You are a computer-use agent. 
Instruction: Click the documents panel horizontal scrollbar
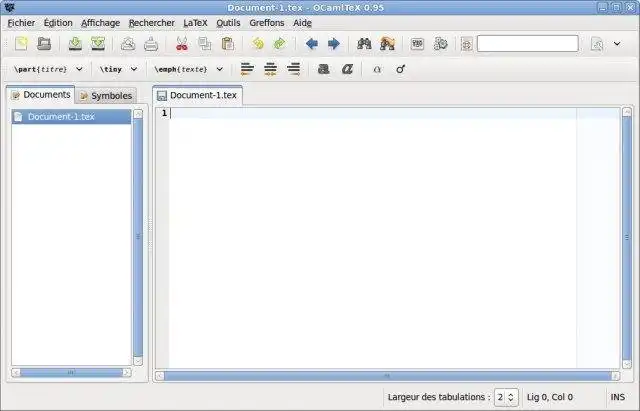(x=71, y=373)
